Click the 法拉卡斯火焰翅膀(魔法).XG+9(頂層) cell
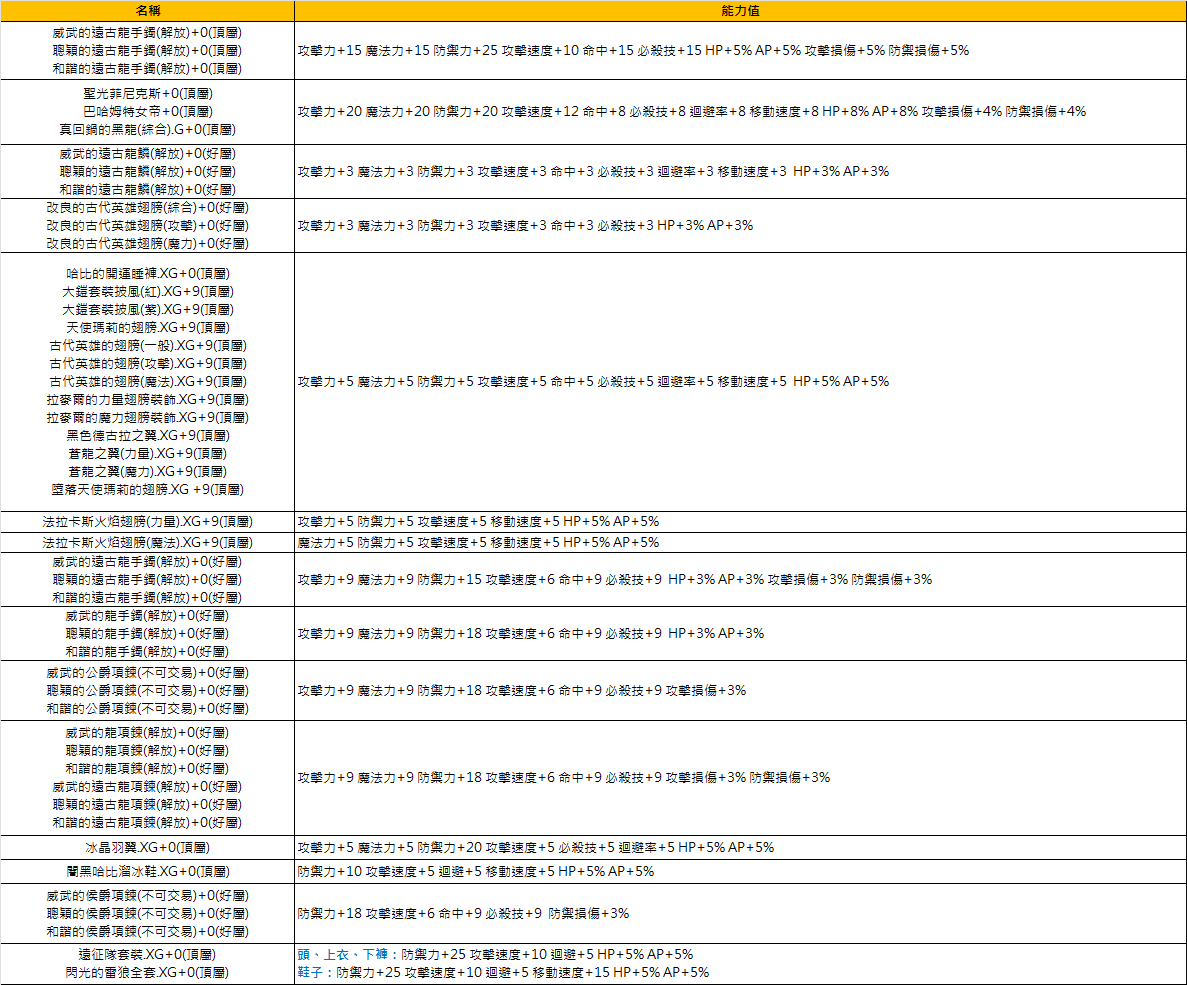This screenshot has width=1187, height=985. click(x=147, y=542)
